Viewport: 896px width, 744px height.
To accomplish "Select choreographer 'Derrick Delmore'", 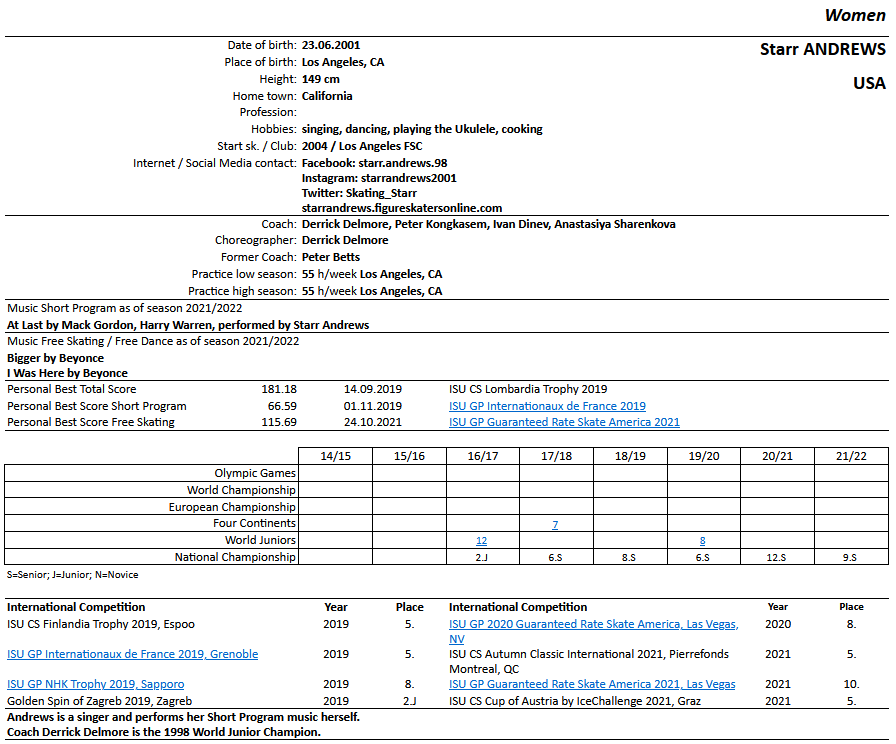I will (345, 240).
